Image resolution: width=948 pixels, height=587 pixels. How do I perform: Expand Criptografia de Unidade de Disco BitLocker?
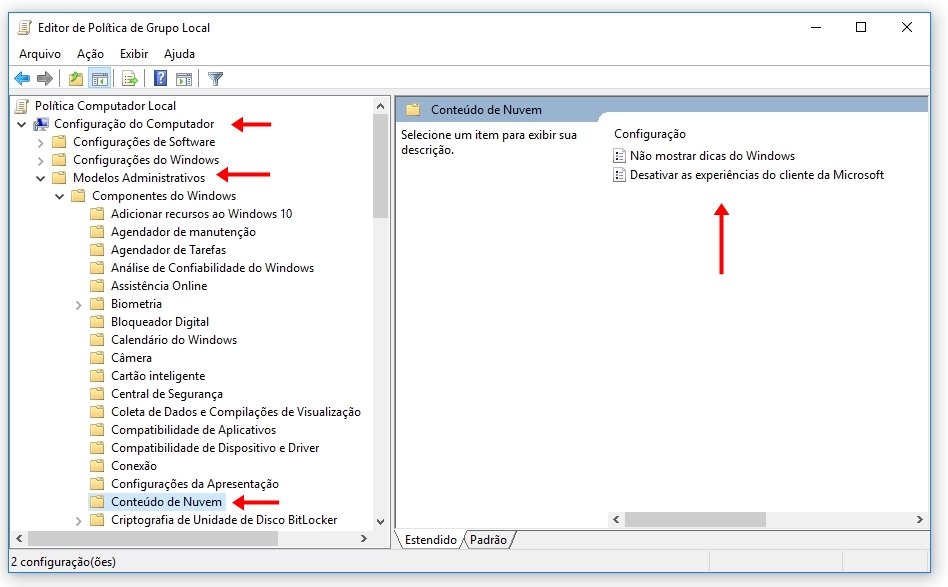(x=78, y=521)
